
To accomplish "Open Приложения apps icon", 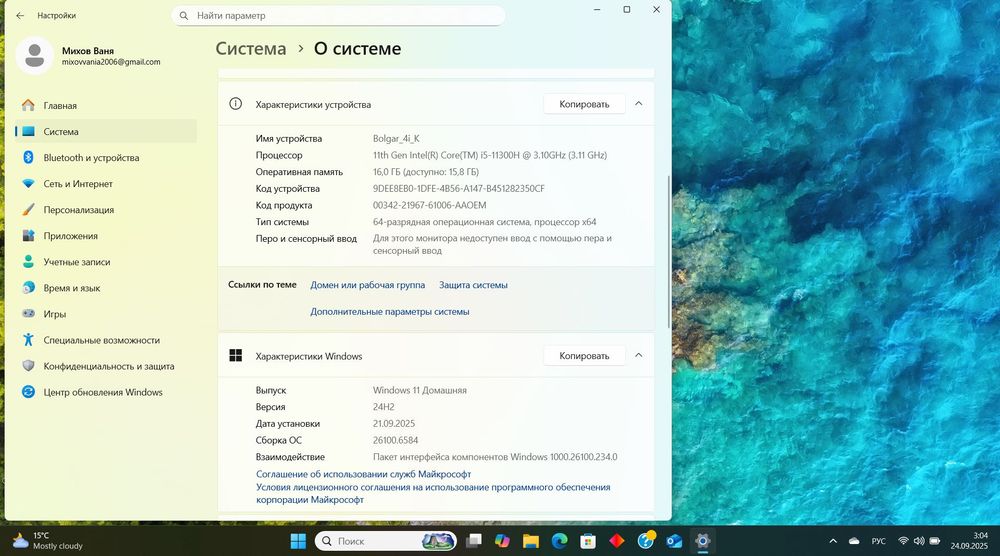I will tap(28, 236).
